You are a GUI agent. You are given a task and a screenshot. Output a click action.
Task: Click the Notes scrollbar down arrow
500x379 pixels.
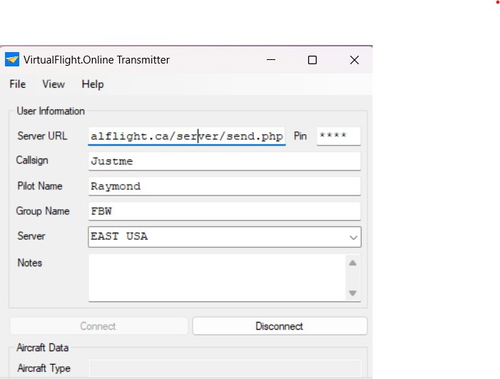pos(353,293)
